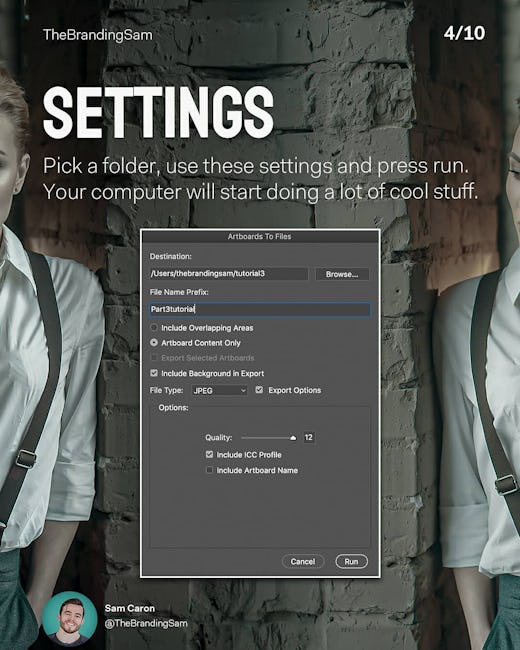Screen dimensions: 520x650
Task: Click the Sam Caron name text
Action: tap(130, 608)
